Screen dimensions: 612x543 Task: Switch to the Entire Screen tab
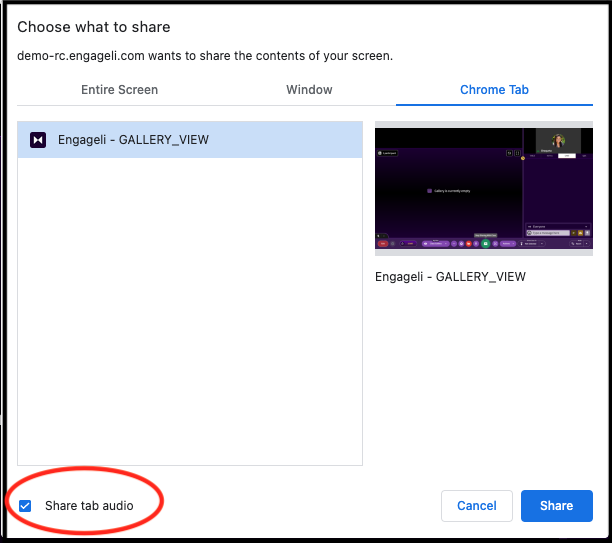[x=119, y=90]
